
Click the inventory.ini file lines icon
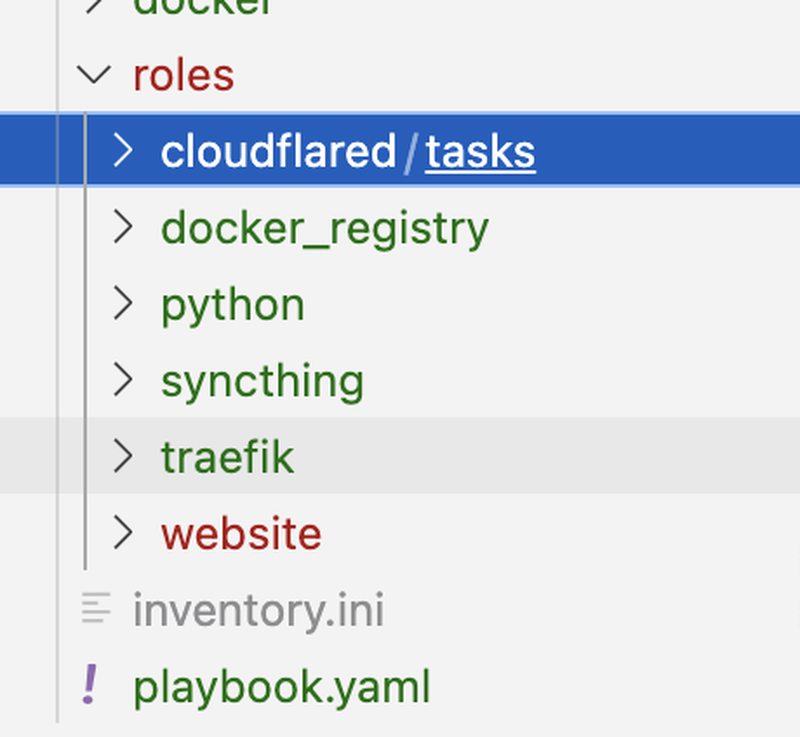tap(96, 609)
